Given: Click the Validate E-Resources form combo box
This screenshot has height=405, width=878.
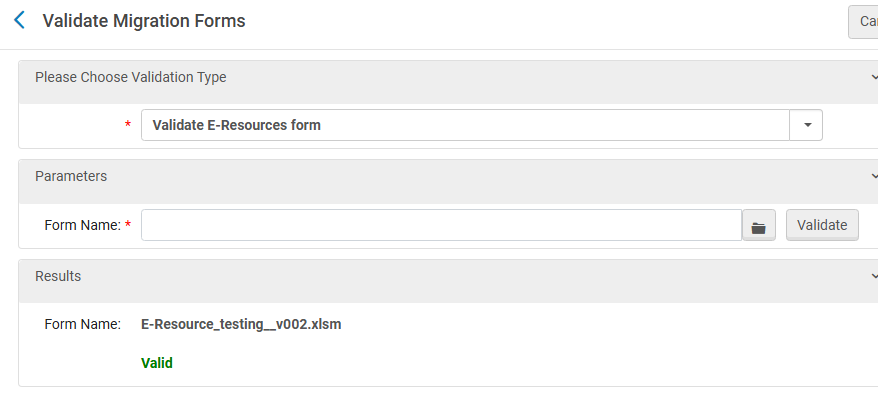Looking at the screenshot, I should click(x=465, y=126).
